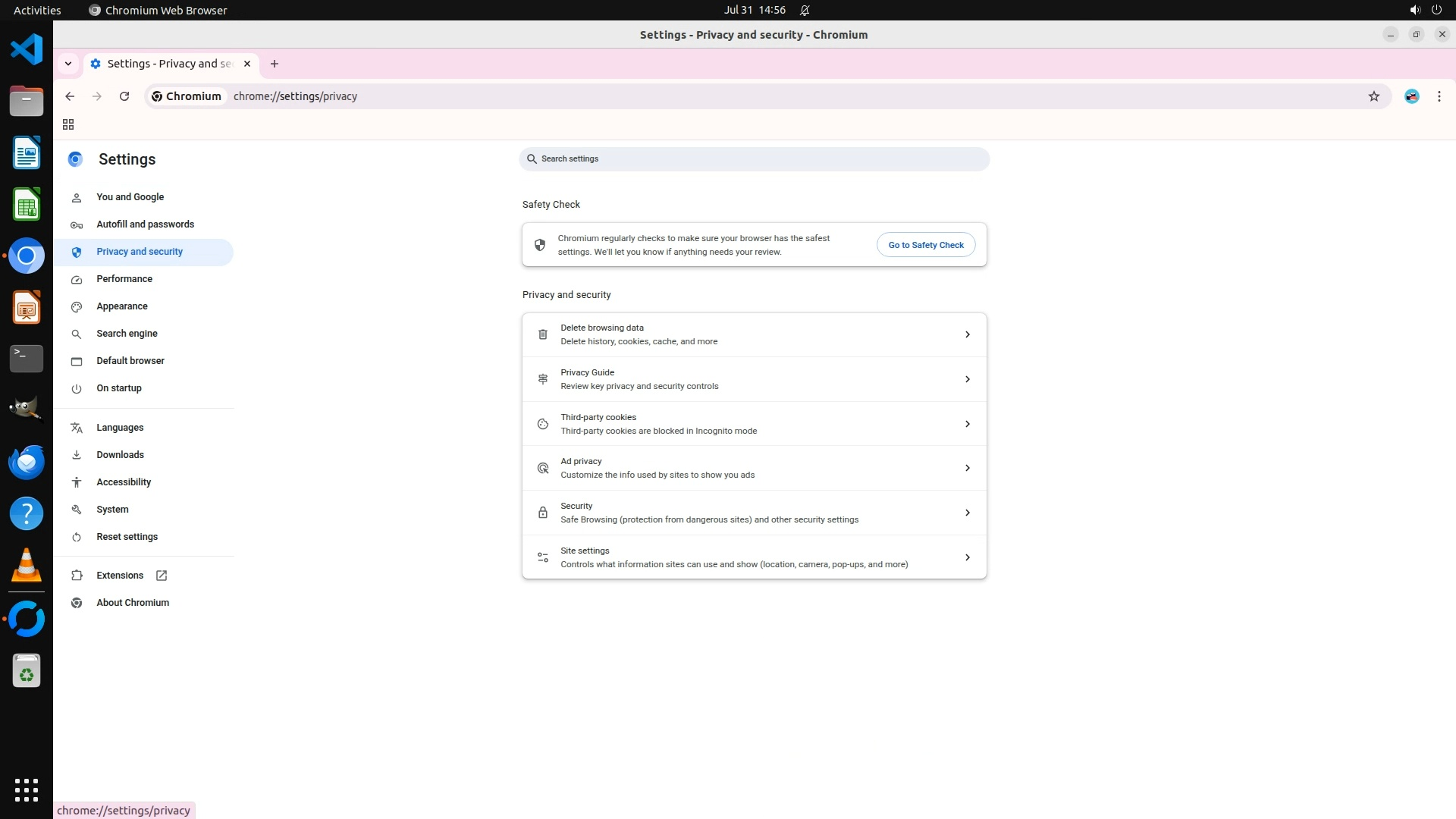Expand the Site settings section
1456x819 pixels.
pyautogui.click(x=754, y=557)
